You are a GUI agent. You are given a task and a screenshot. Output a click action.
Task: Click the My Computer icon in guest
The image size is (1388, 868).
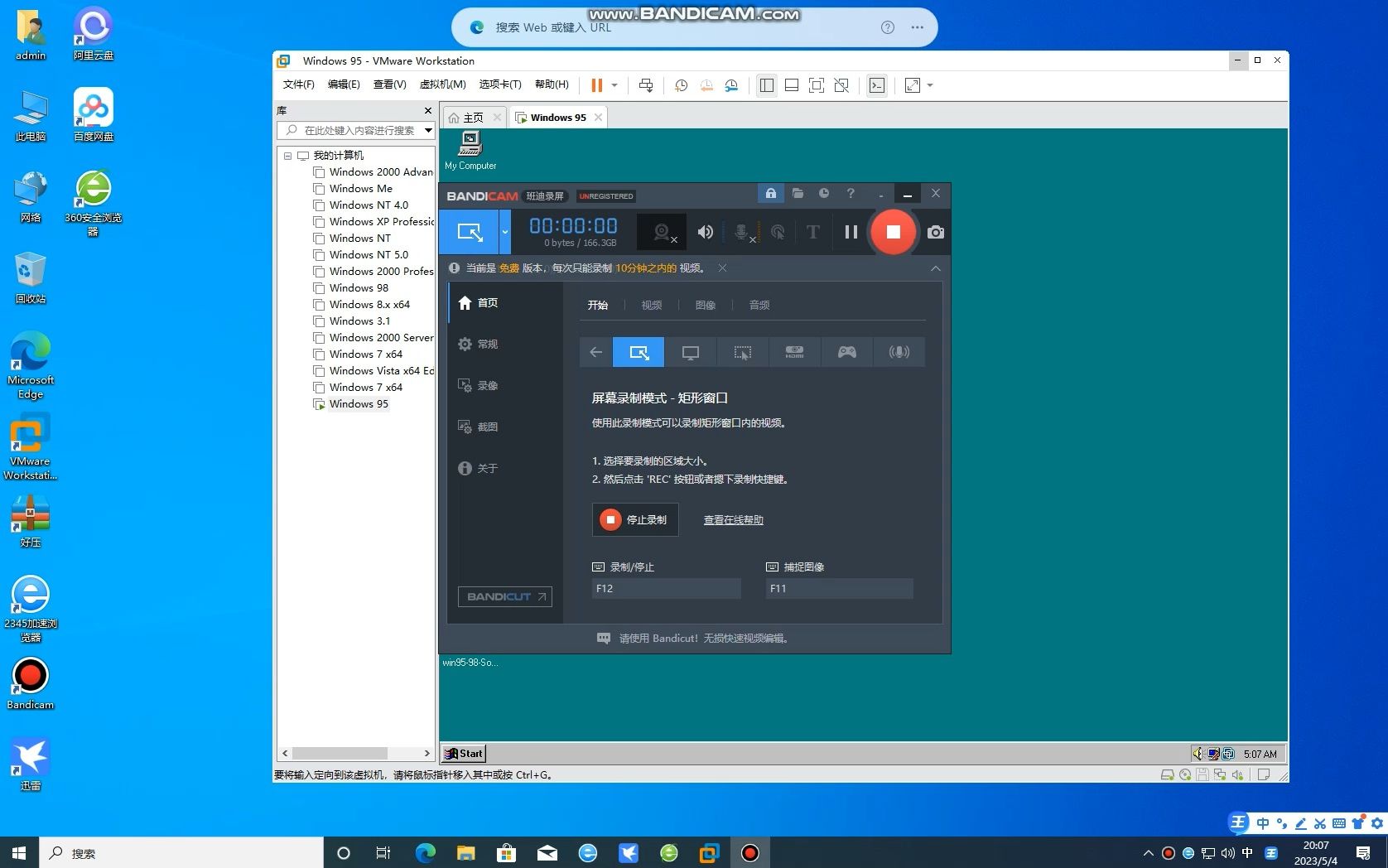[x=470, y=150]
